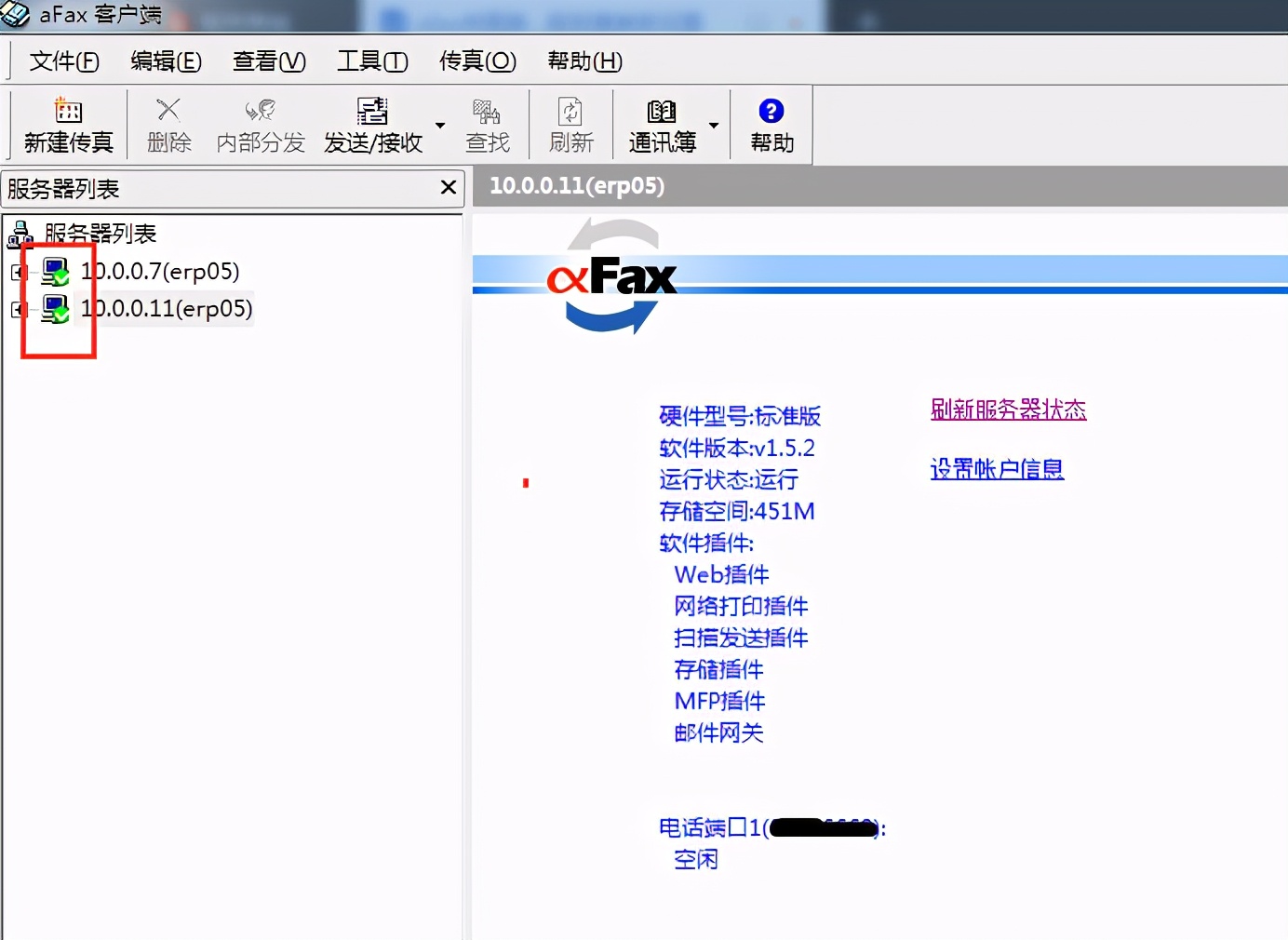The height and width of the screenshot is (940, 1288).
Task: Close the 服务器列表 panel
Action: [448, 188]
